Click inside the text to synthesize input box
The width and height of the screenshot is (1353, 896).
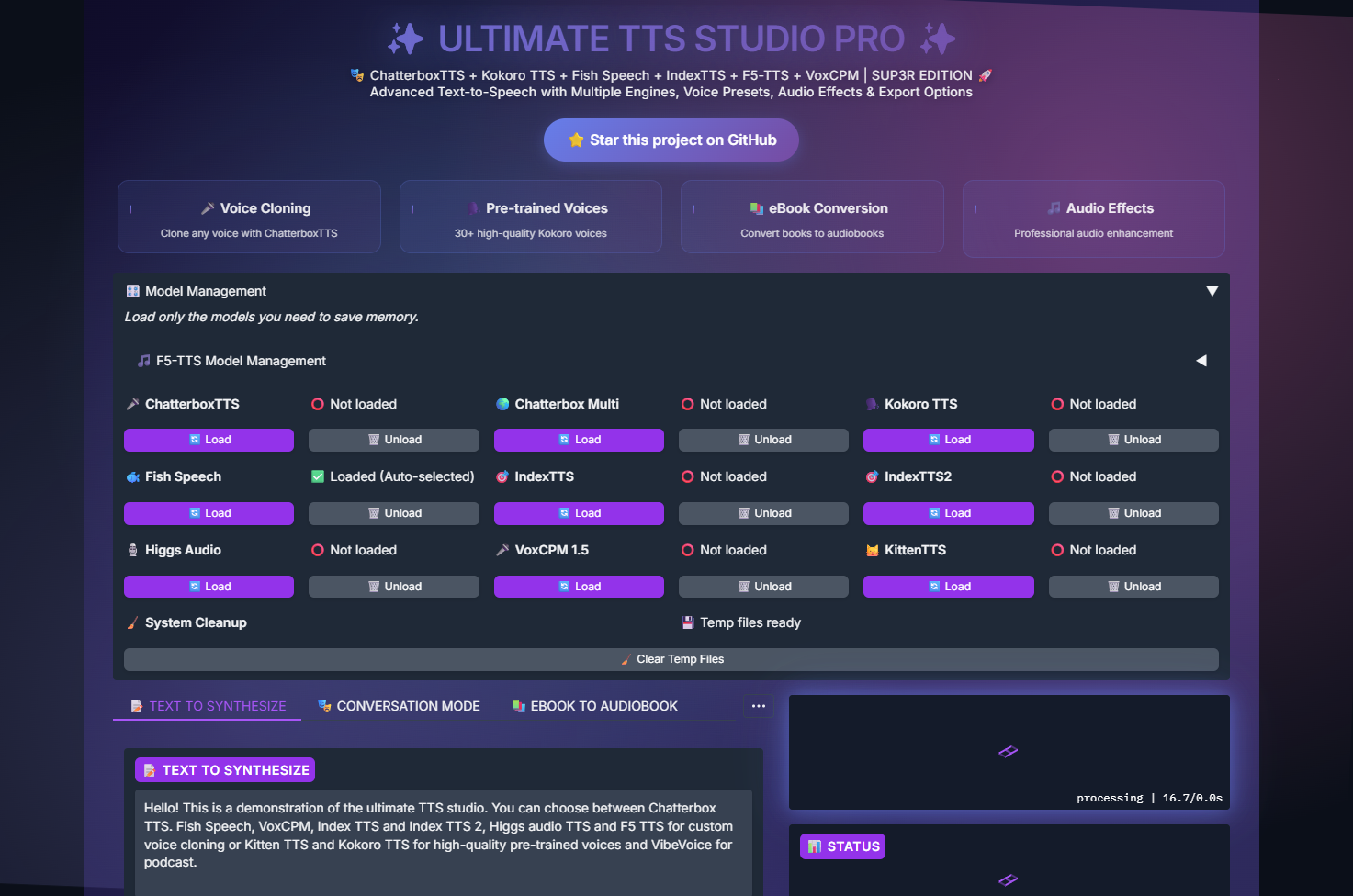(x=444, y=842)
